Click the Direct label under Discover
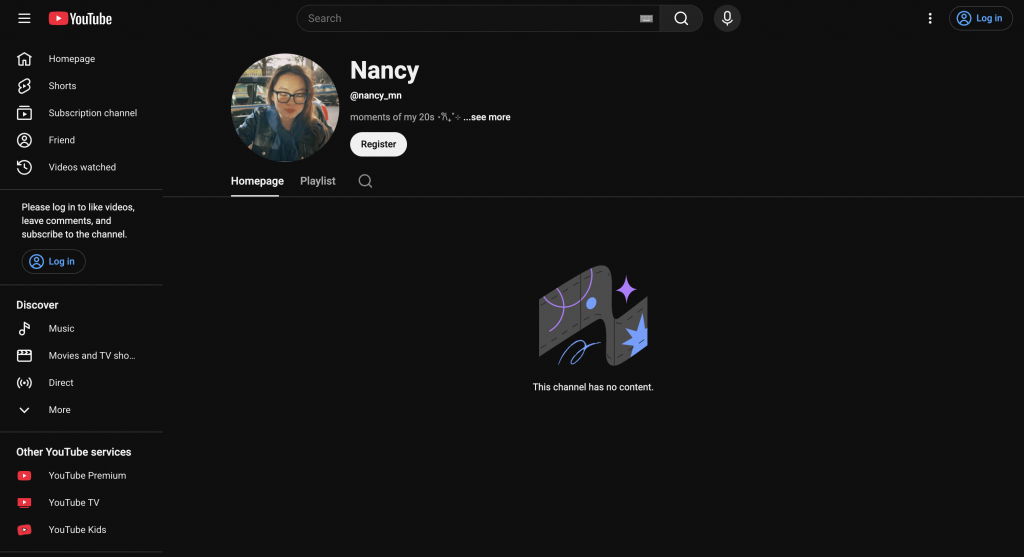This screenshot has width=1024, height=557. point(61,383)
